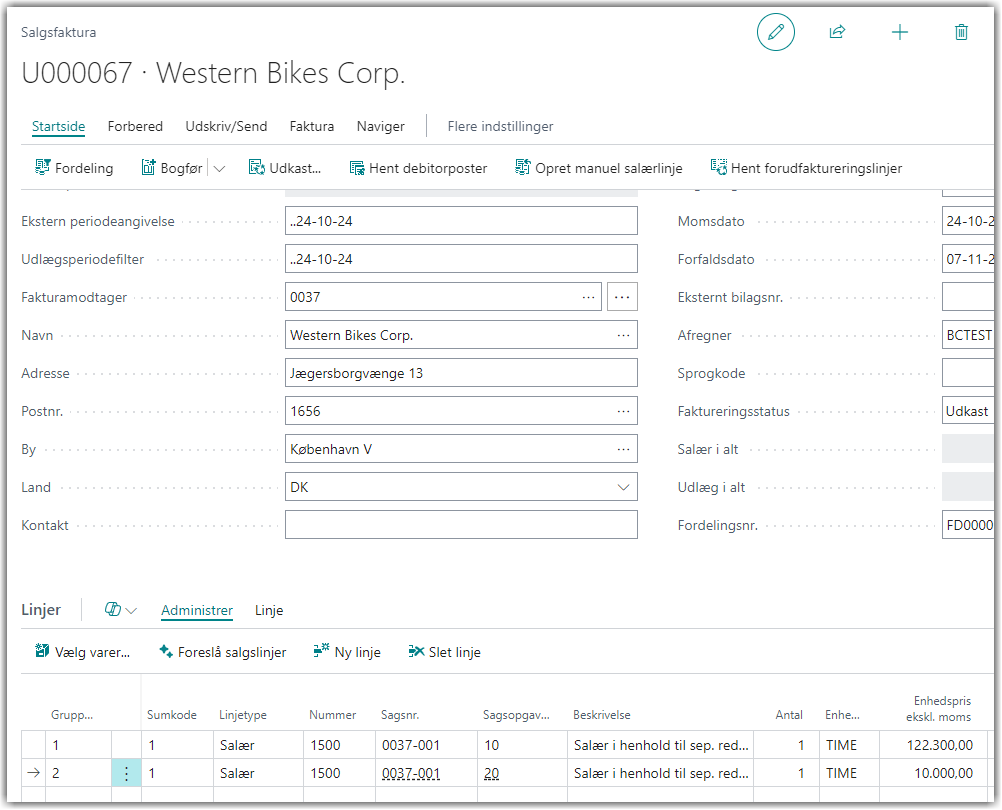Click Sagsnr. 0037-001 cell in row 1
Image resolution: width=1002 pixels, height=810 pixels.
click(x=427, y=745)
